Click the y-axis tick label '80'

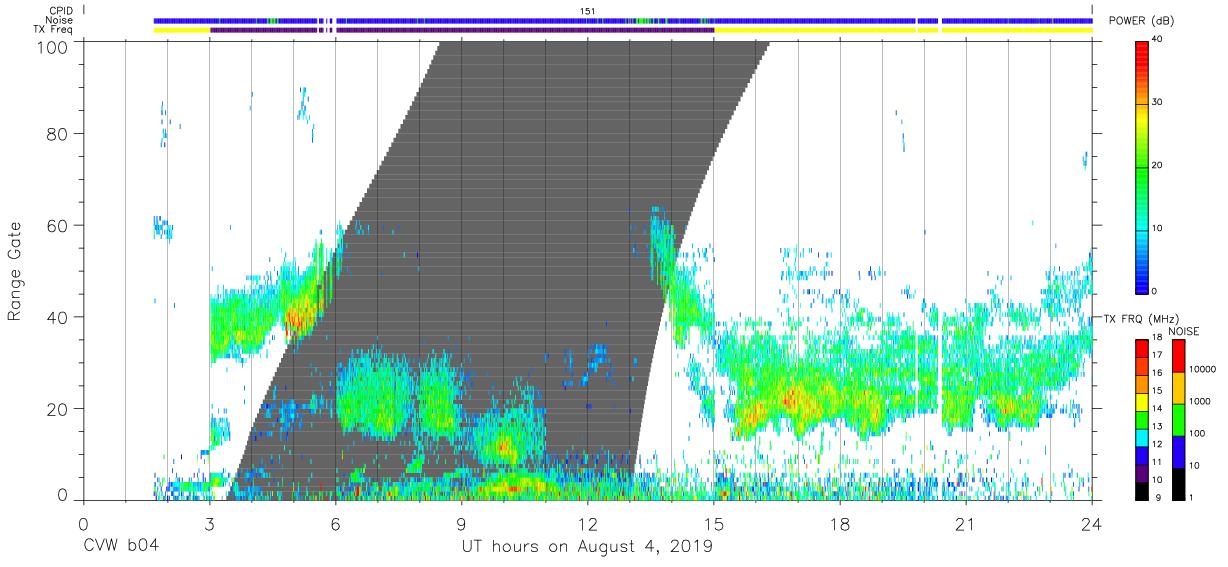point(57,134)
